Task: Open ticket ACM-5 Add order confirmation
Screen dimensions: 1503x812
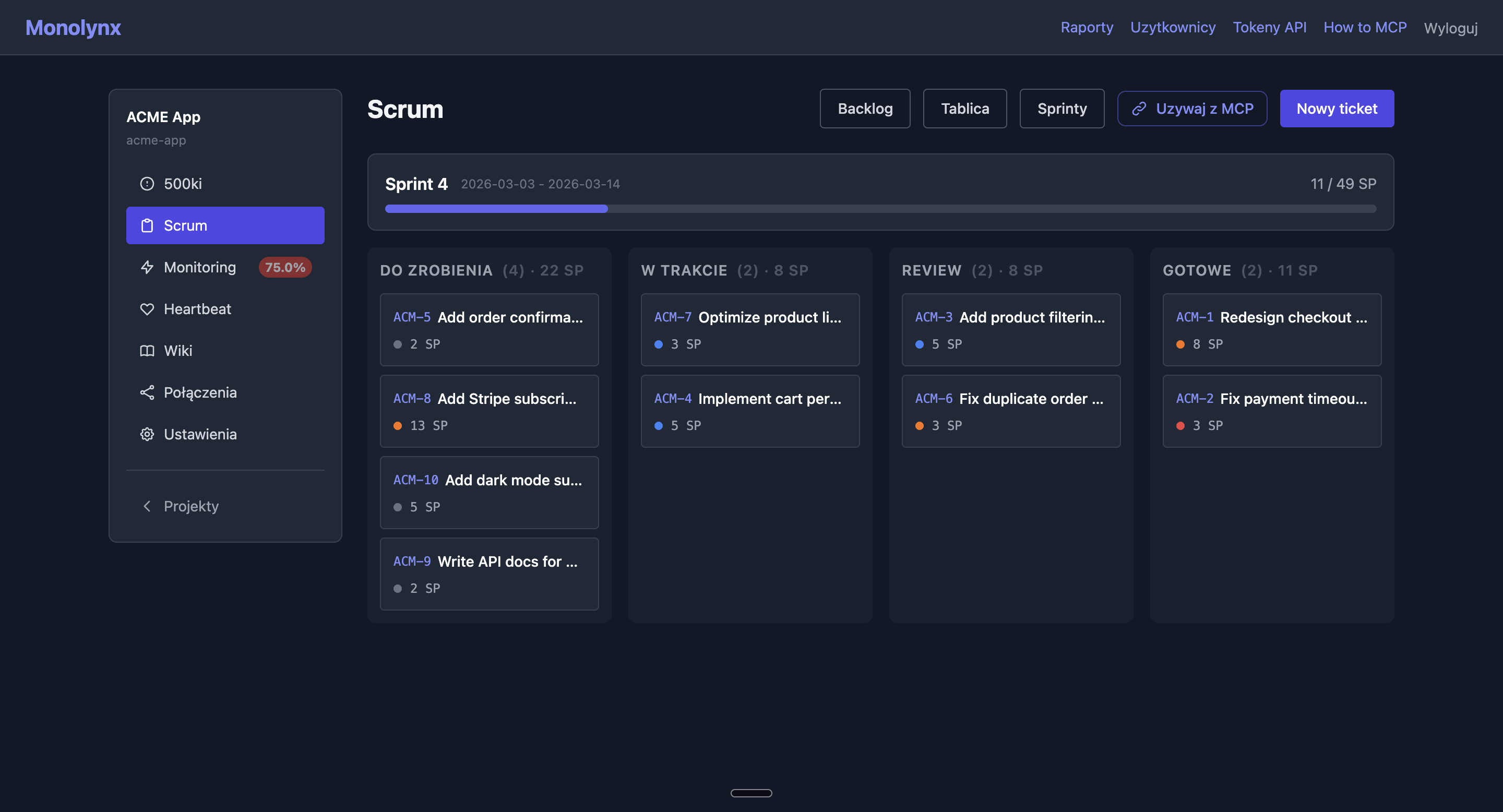Action: [x=489, y=330]
